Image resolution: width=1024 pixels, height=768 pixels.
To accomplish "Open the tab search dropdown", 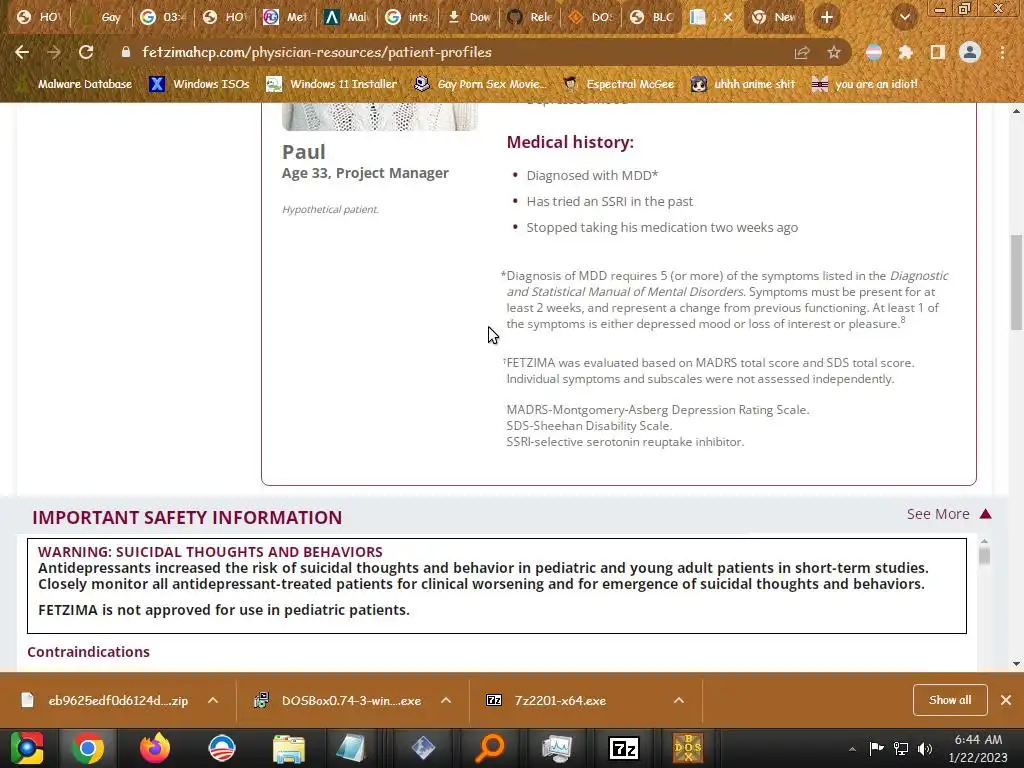I will 904,17.
